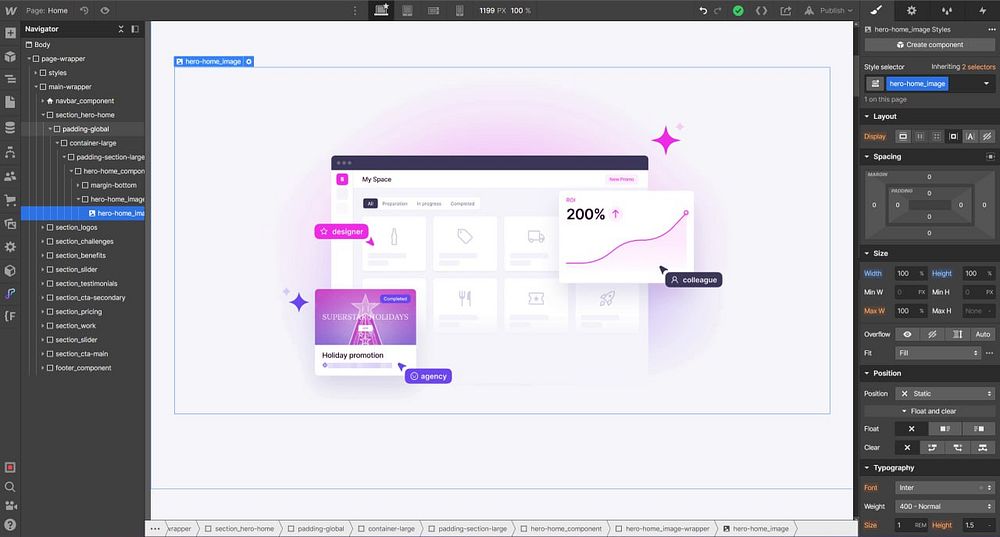This screenshot has width=1000, height=537.
Task: Select the base desktop breakpoint
Action: (381, 10)
